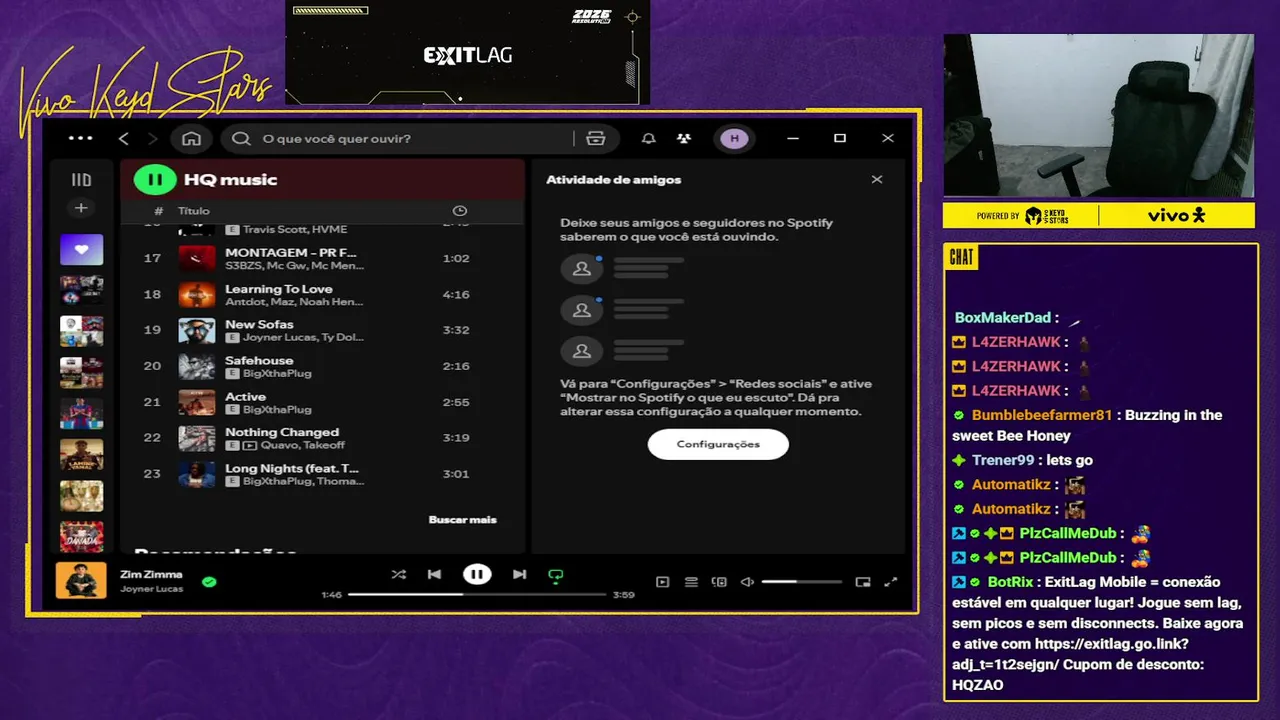This screenshot has height=720, width=1280.
Task: Toggle saved green checkmark for Zim Zimma
Action: [209, 581]
